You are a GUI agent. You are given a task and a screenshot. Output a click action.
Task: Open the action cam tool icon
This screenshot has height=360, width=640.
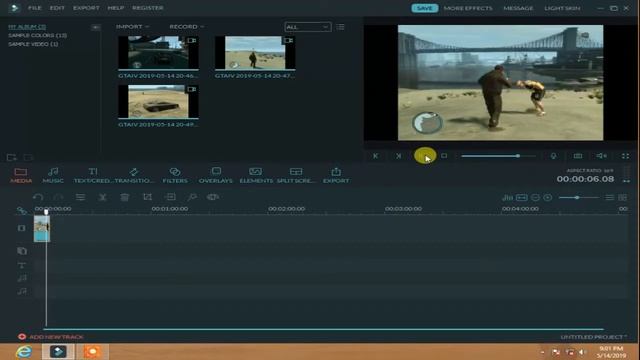[213, 197]
